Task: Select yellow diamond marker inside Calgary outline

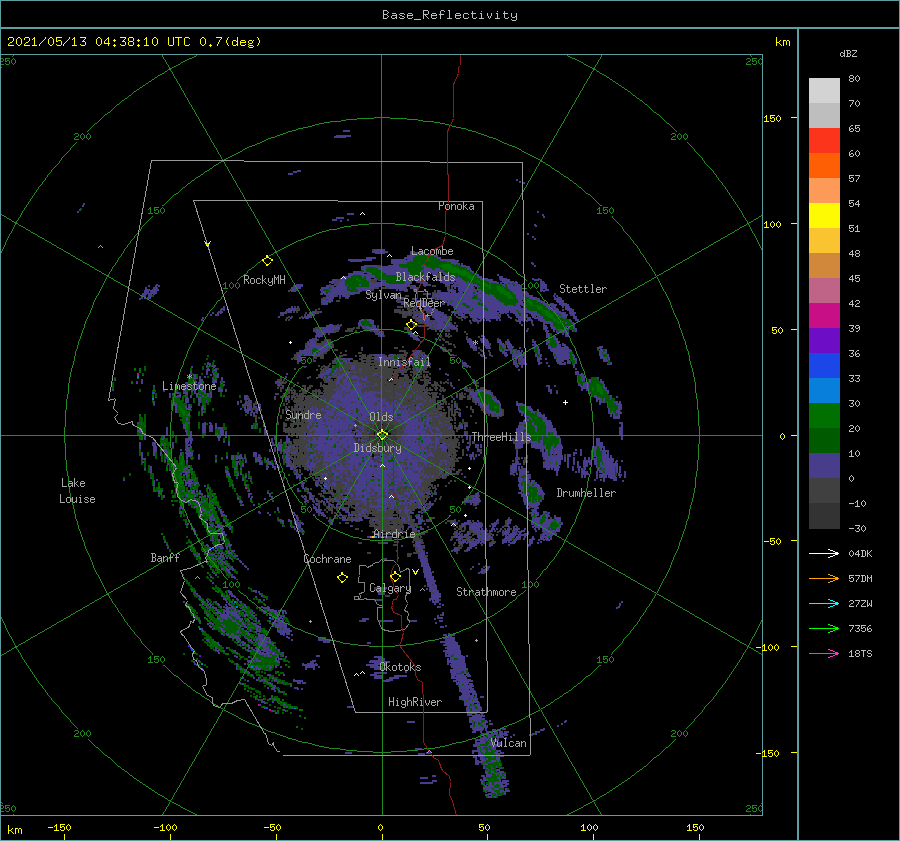Action: pos(395,576)
